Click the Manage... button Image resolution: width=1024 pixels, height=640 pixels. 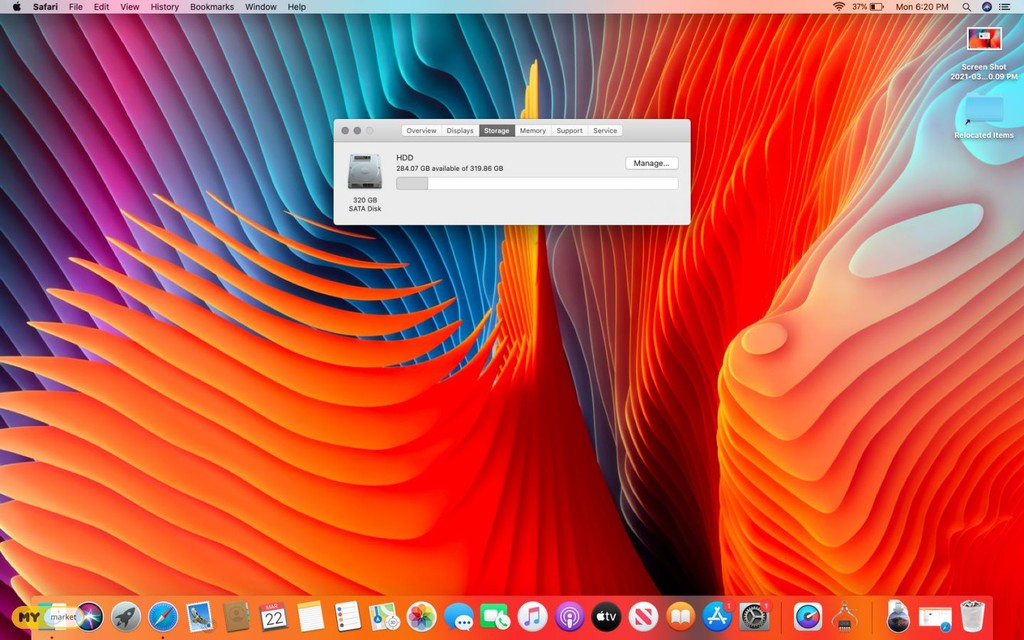tap(651, 163)
